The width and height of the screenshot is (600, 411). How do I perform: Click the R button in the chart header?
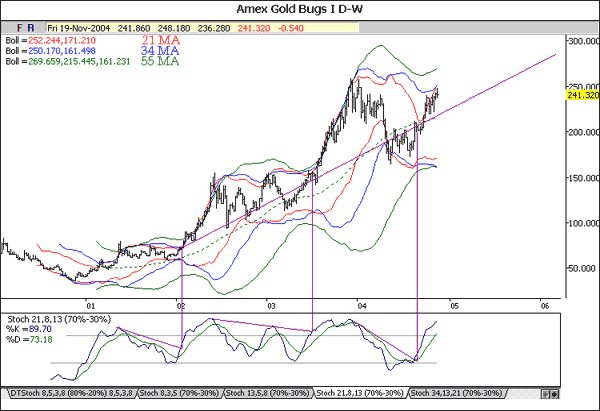[x=31, y=28]
